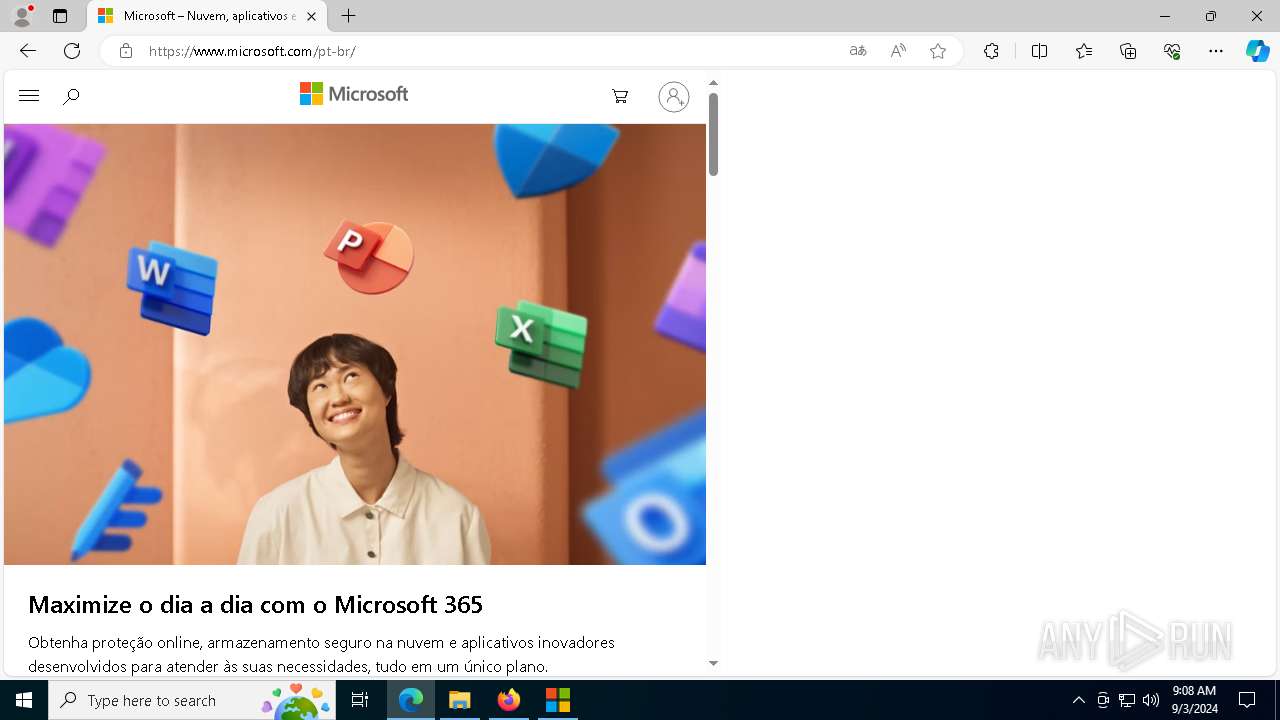The height and width of the screenshot is (720, 1280).
Task: Open network status tray icon
Action: 1127,700
